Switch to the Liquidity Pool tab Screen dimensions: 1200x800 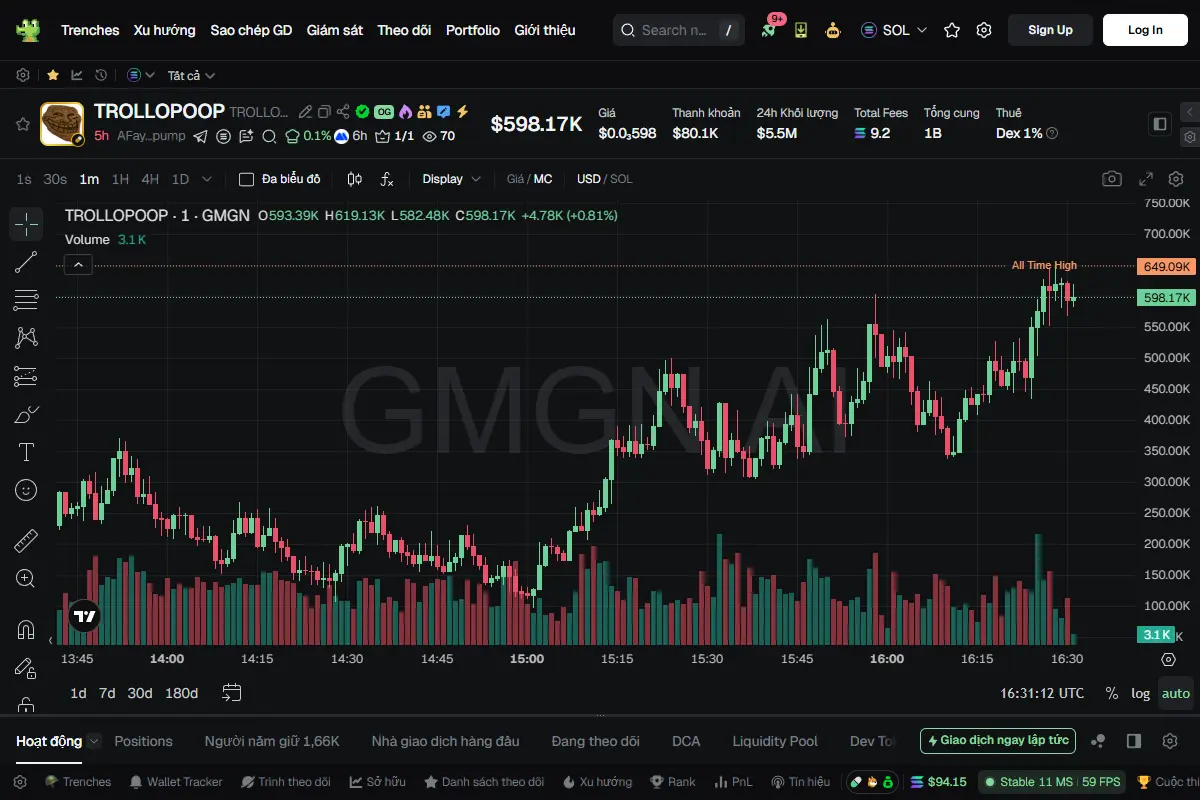[x=775, y=741]
